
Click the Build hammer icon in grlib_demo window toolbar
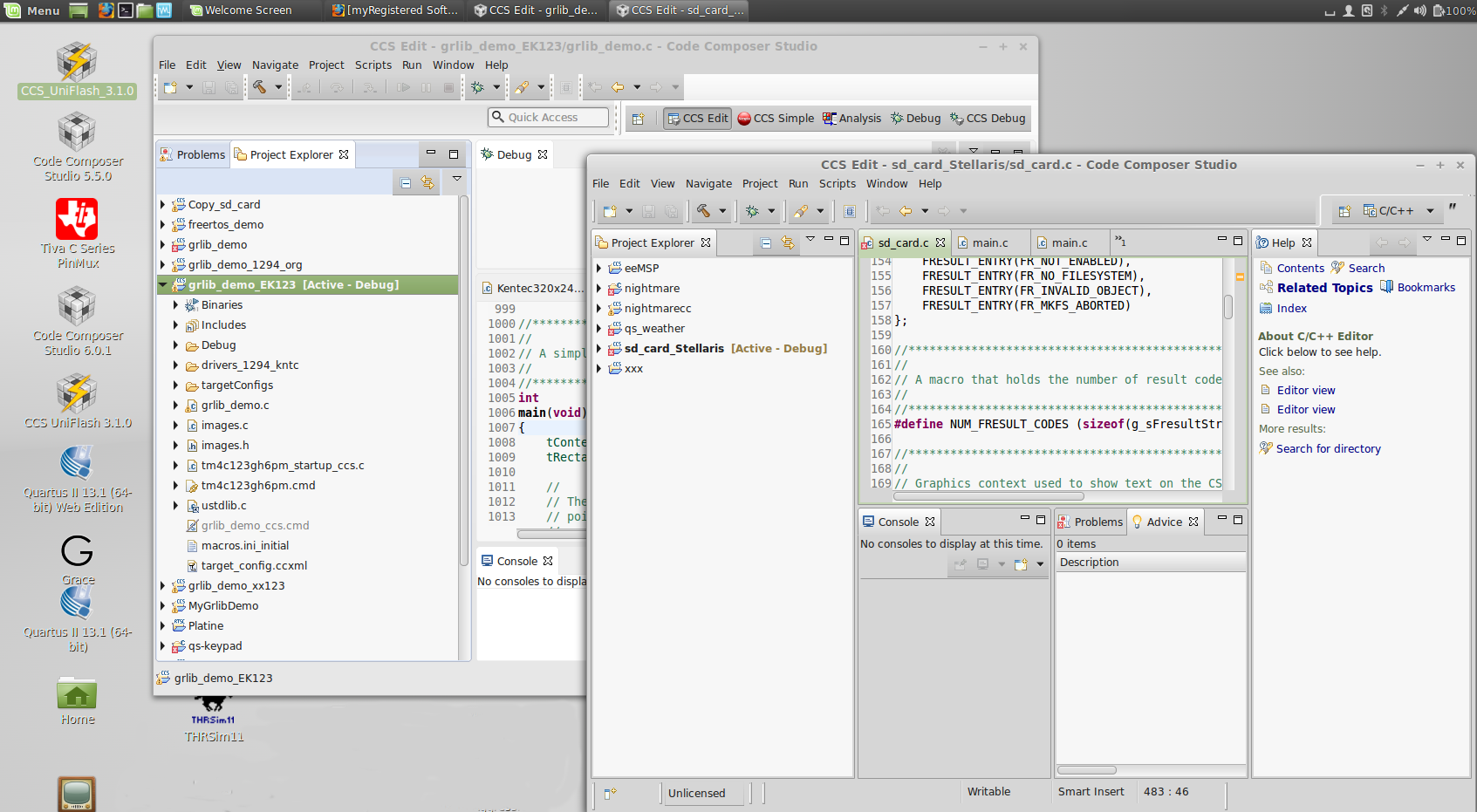point(260,87)
